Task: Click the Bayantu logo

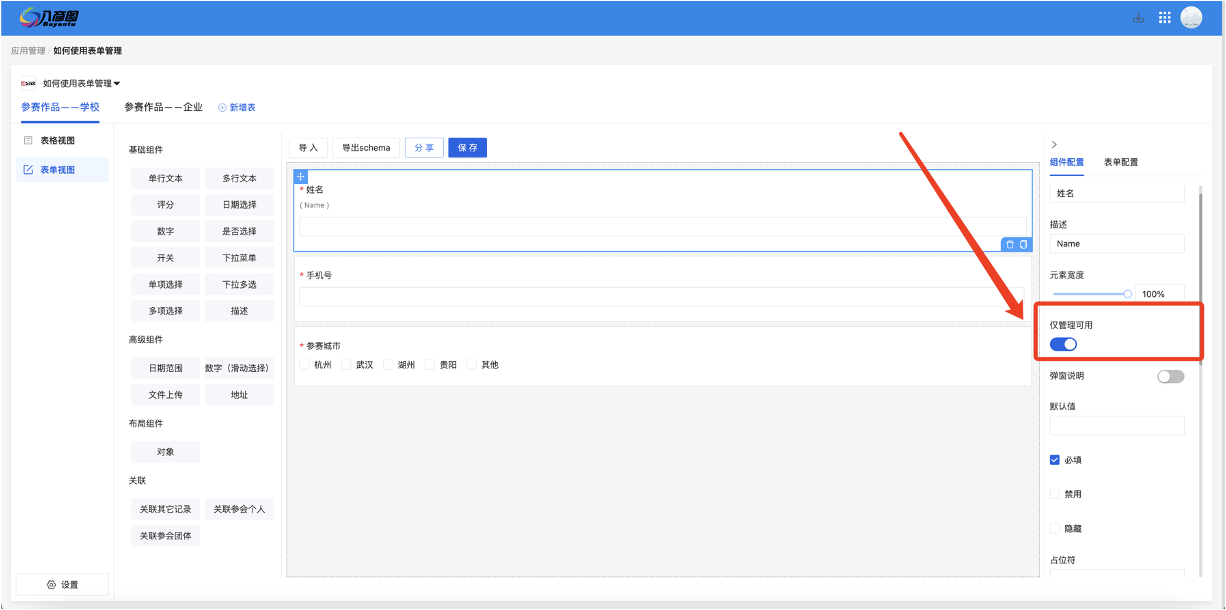Action: click(49, 17)
